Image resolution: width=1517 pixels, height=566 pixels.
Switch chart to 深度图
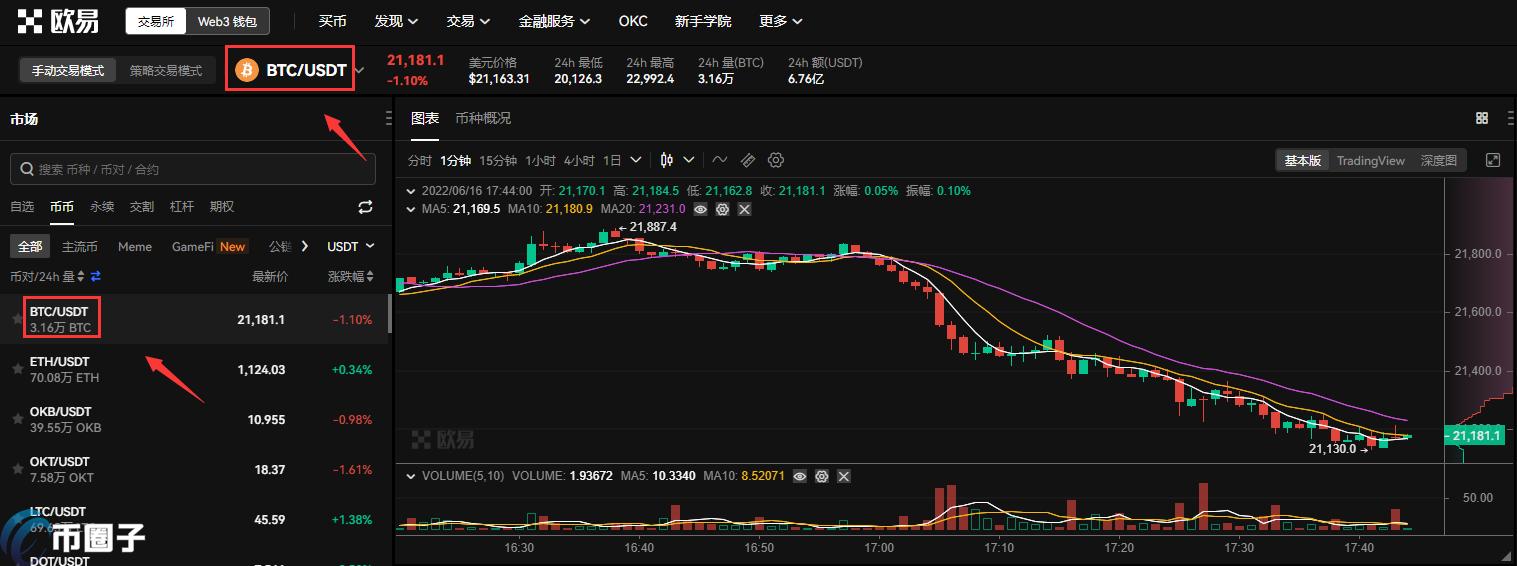(1439, 160)
